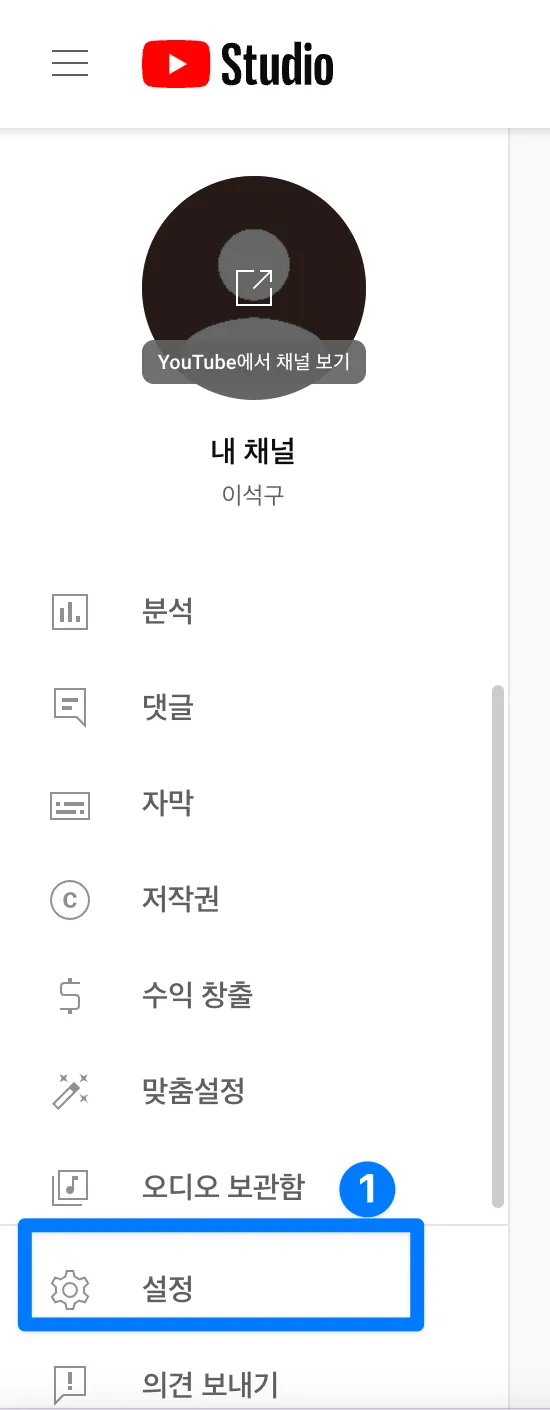Click the 의견 보내기 feedback icon

(x=70, y=1385)
